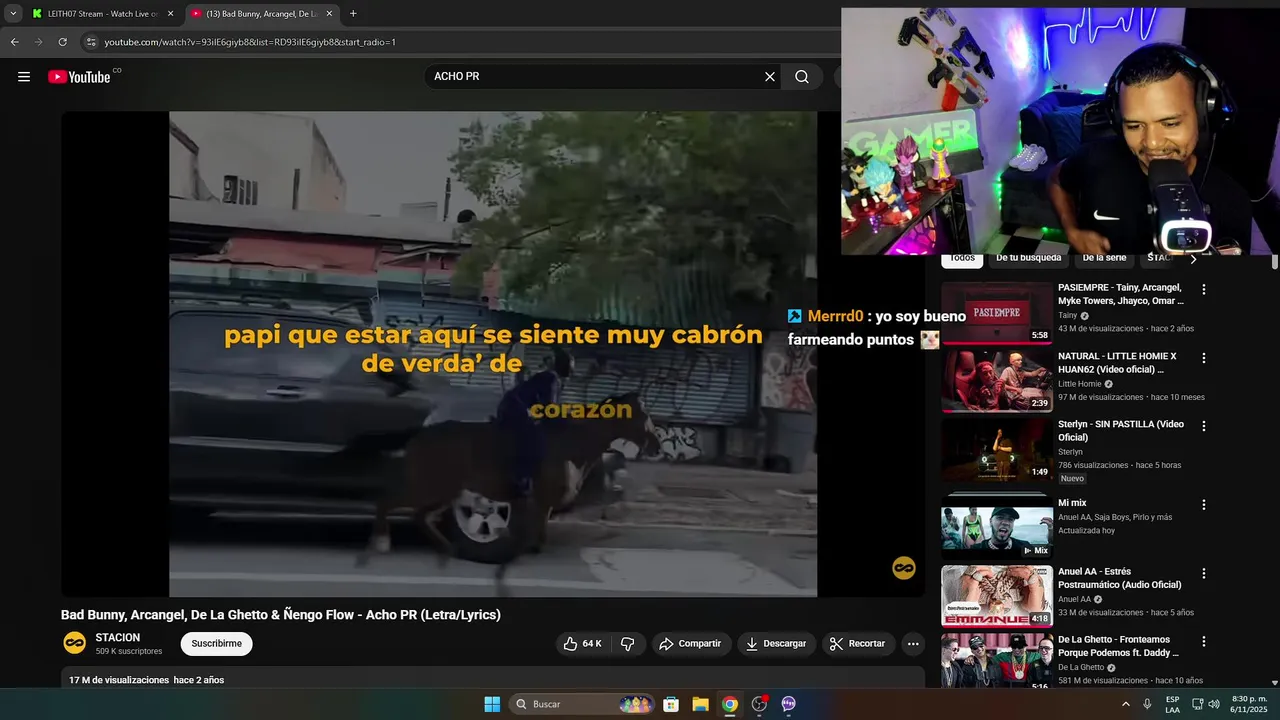Click the microphone tray icon
This screenshot has width=1280, height=720.
(1148, 704)
